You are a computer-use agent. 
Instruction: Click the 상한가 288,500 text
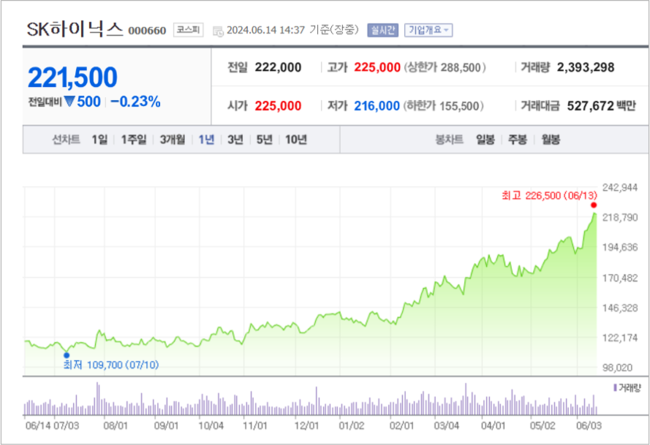click(x=444, y=68)
